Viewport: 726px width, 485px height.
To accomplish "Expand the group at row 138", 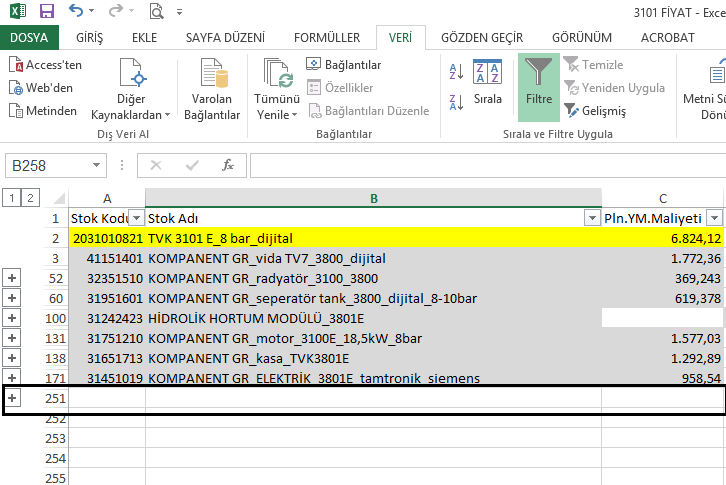I will (12, 358).
